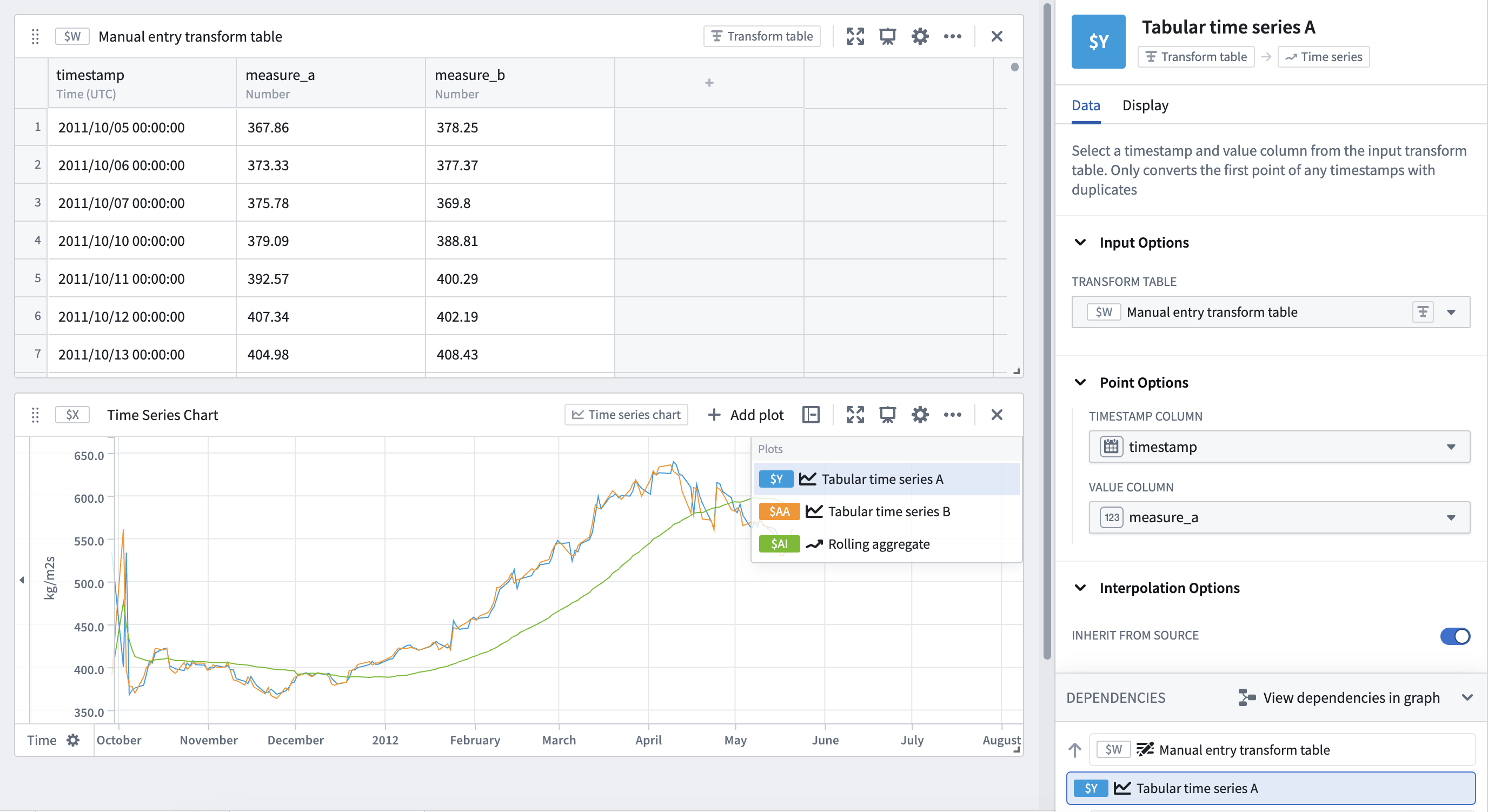Image resolution: width=1488 pixels, height=812 pixels.
Task: Select the cell containing 392.57
Action: (x=330, y=279)
